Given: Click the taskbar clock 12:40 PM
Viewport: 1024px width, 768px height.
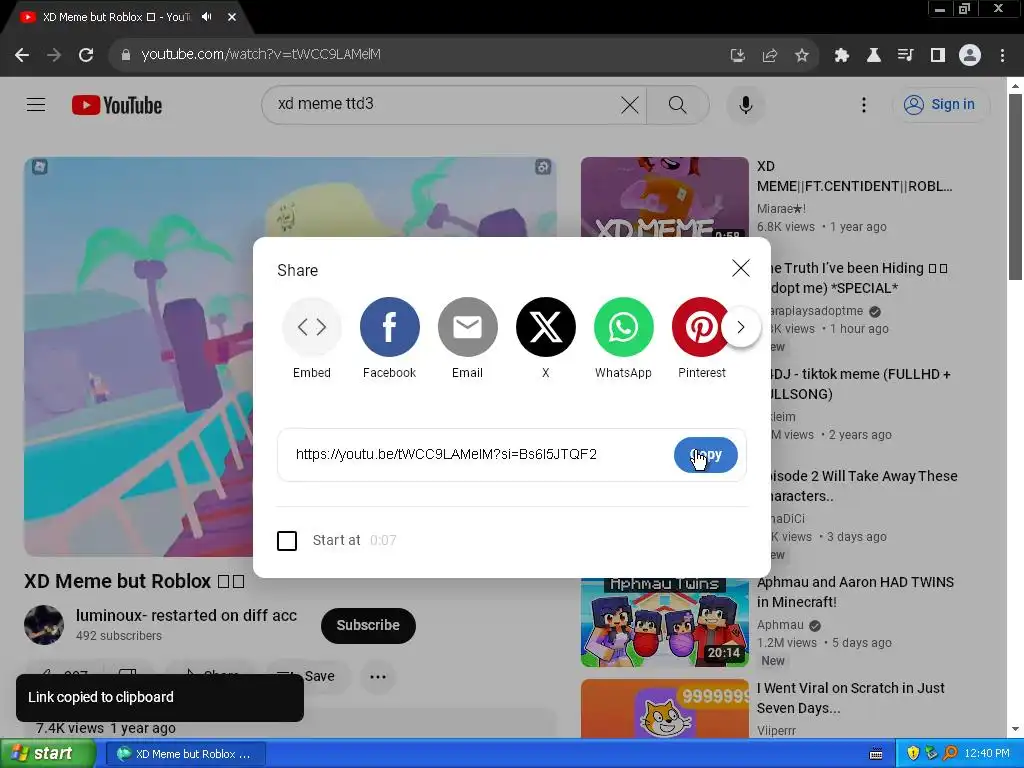Looking at the screenshot, I should (987, 754).
